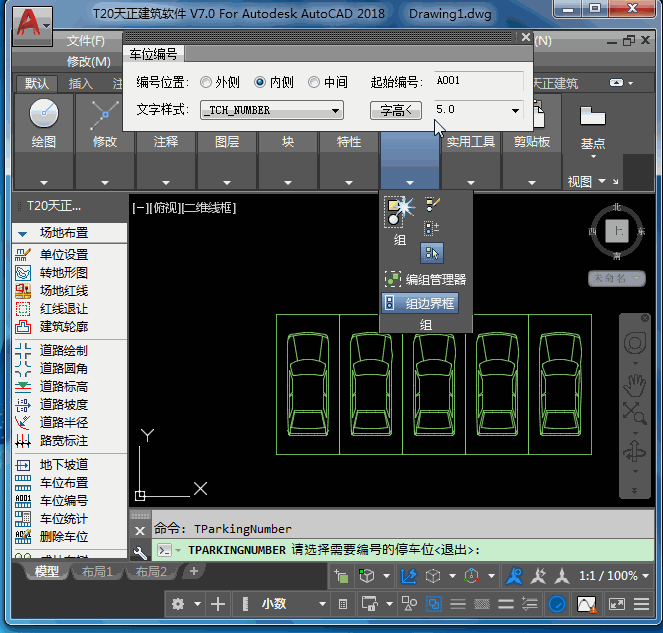The height and width of the screenshot is (633, 663).
Task: Select the 中间 radio option
Action: 314,82
